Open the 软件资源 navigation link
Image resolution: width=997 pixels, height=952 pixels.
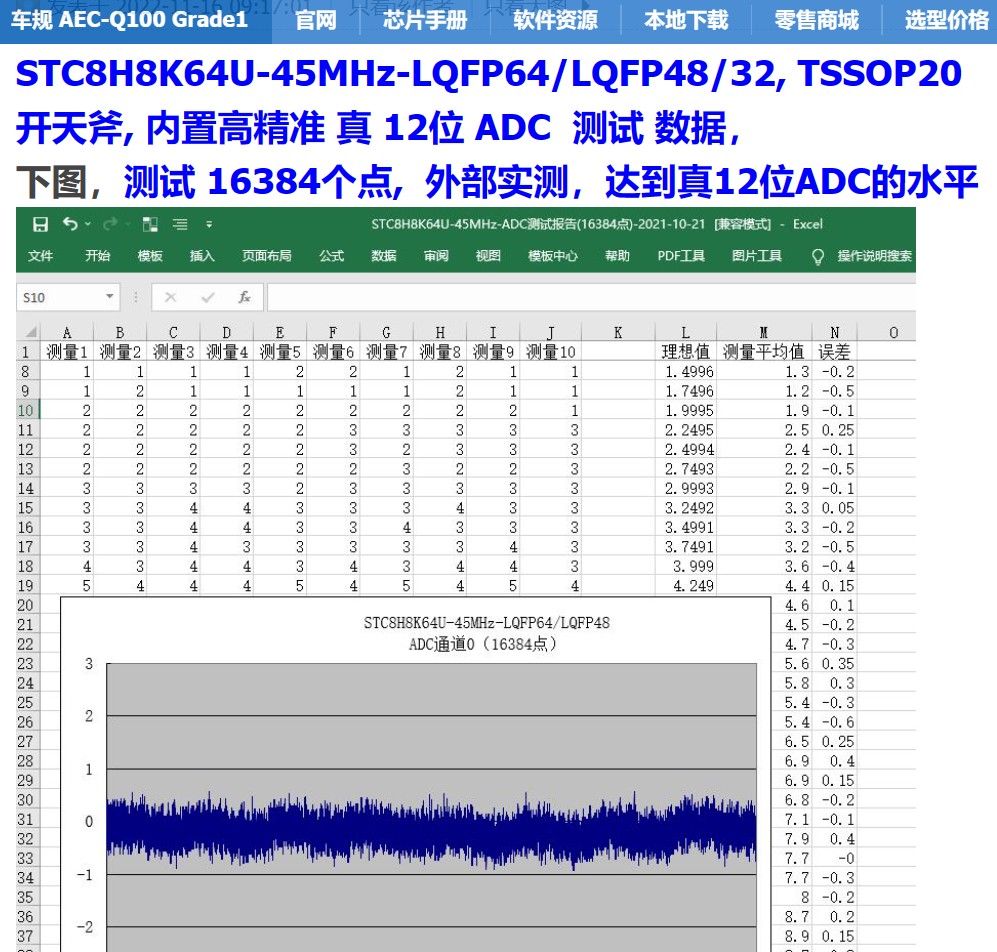tap(556, 20)
